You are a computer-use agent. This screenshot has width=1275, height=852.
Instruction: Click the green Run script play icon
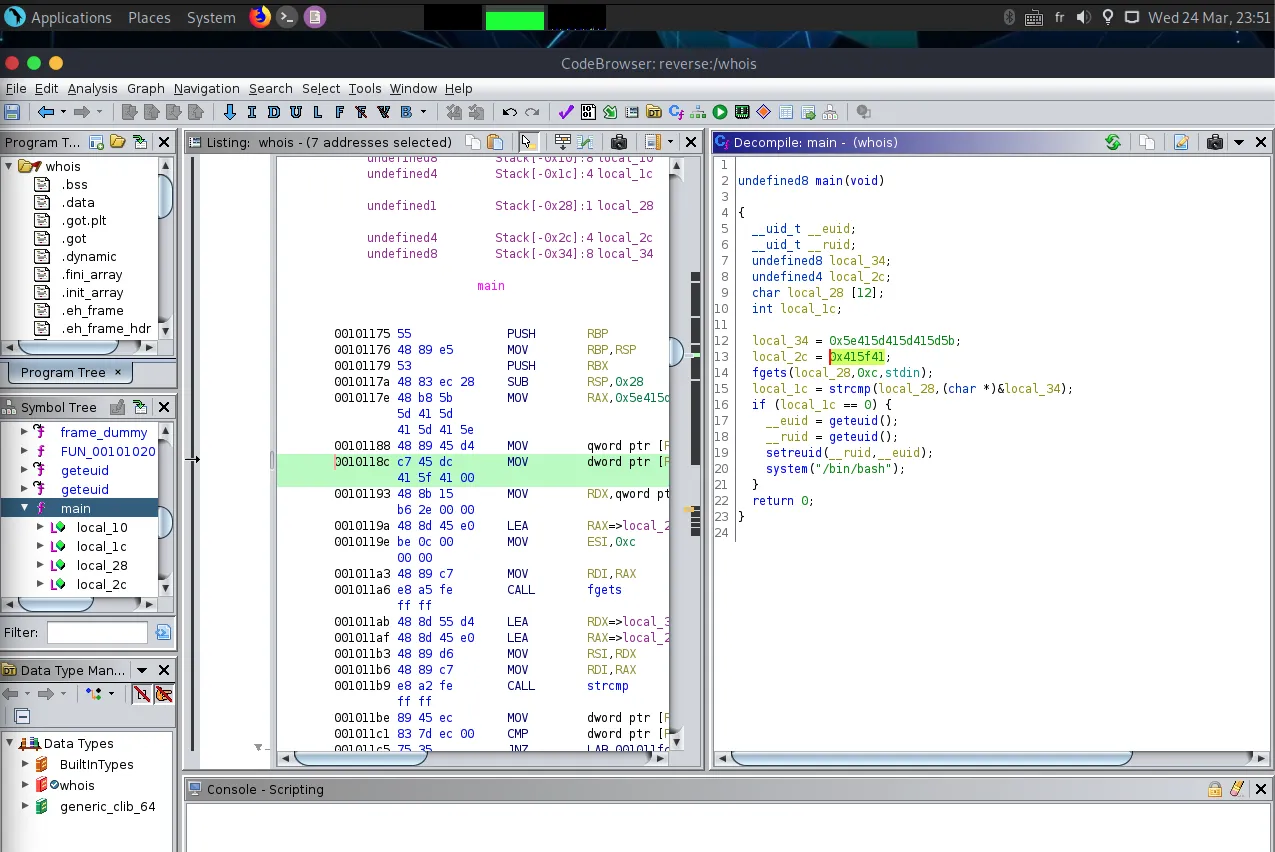coord(719,112)
